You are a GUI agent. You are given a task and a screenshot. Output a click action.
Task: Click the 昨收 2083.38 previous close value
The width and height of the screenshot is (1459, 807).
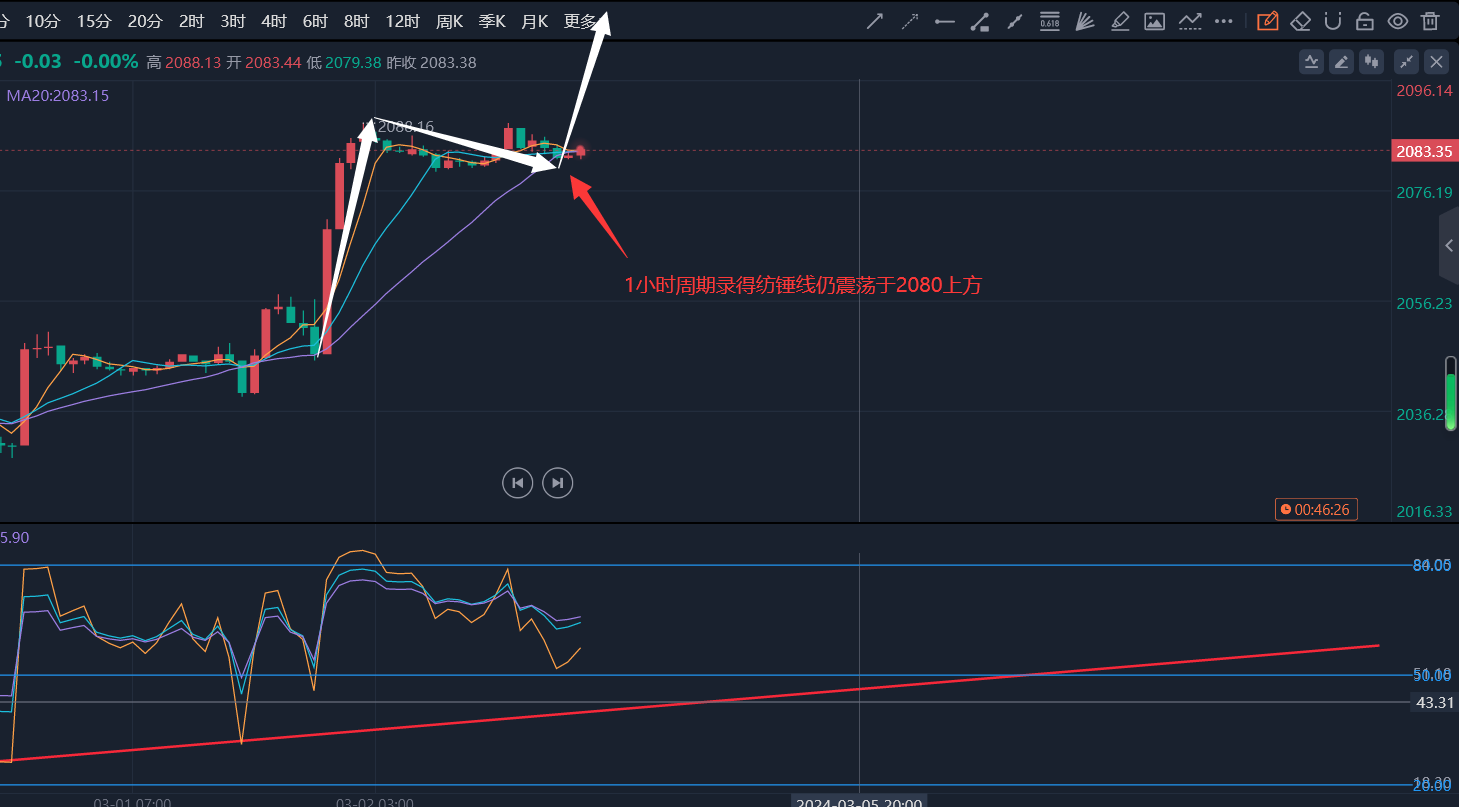pos(432,62)
